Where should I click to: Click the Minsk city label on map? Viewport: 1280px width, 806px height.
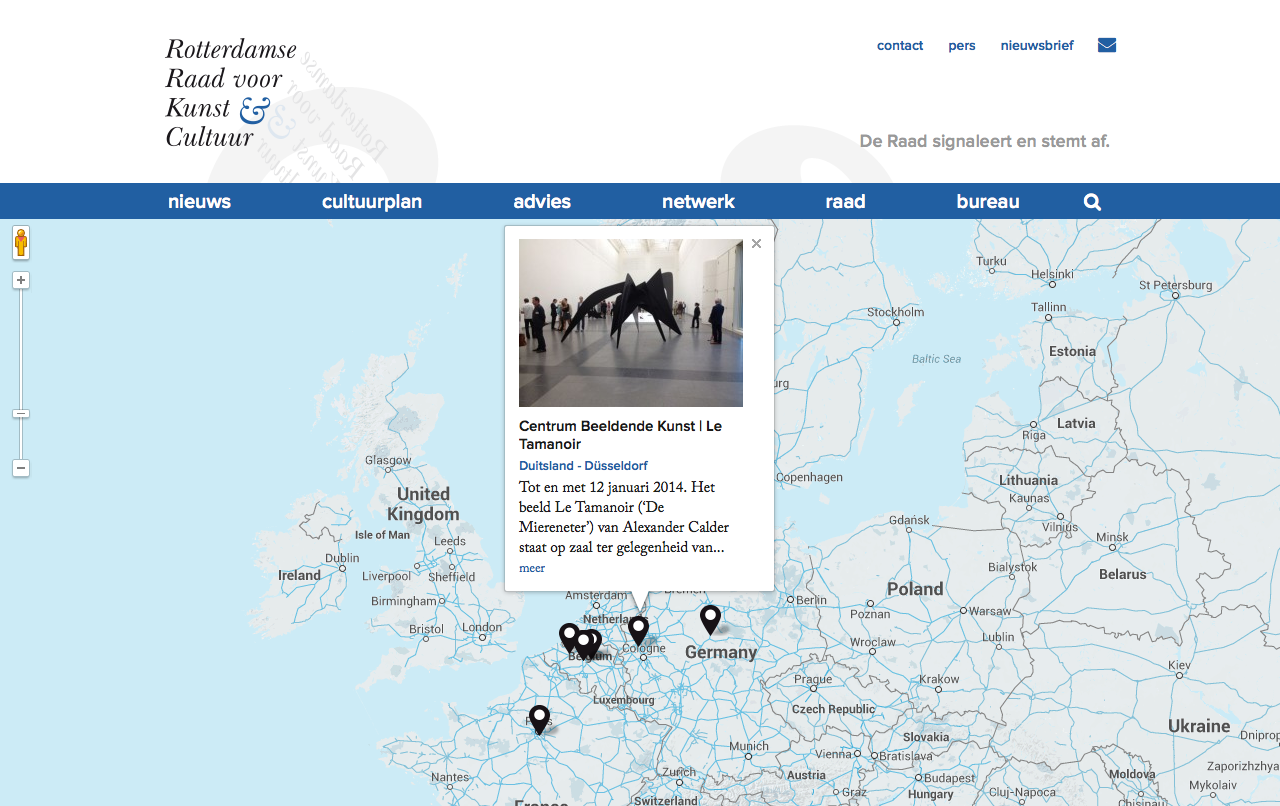[x=1112, y=538]
